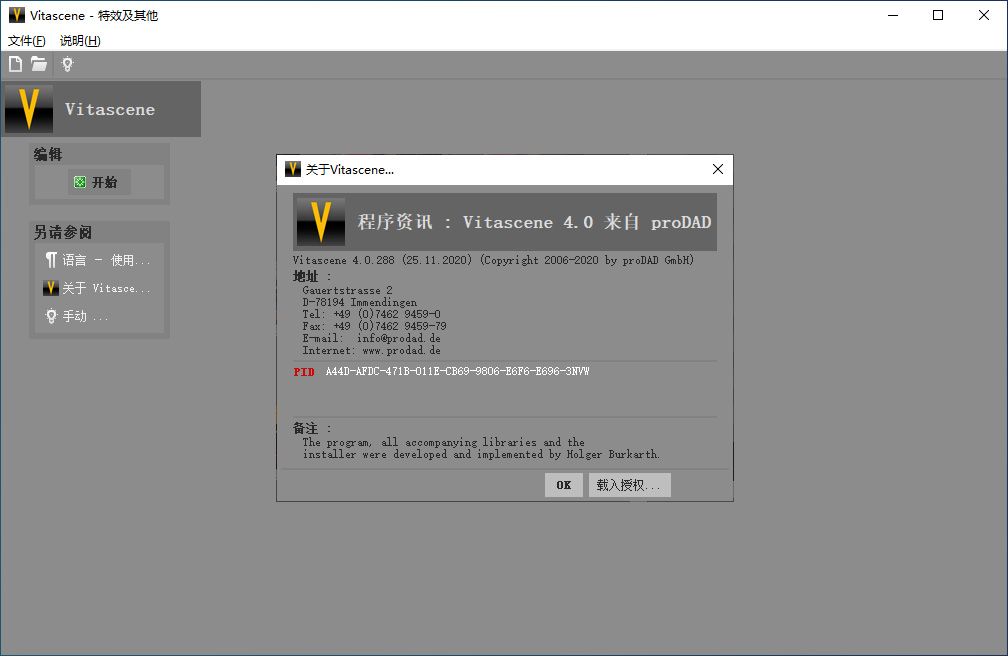This screenshot has width=1008, height=656.
Task: Click the D-78194 Immendingen line
Action: click(x=359, y=302)
